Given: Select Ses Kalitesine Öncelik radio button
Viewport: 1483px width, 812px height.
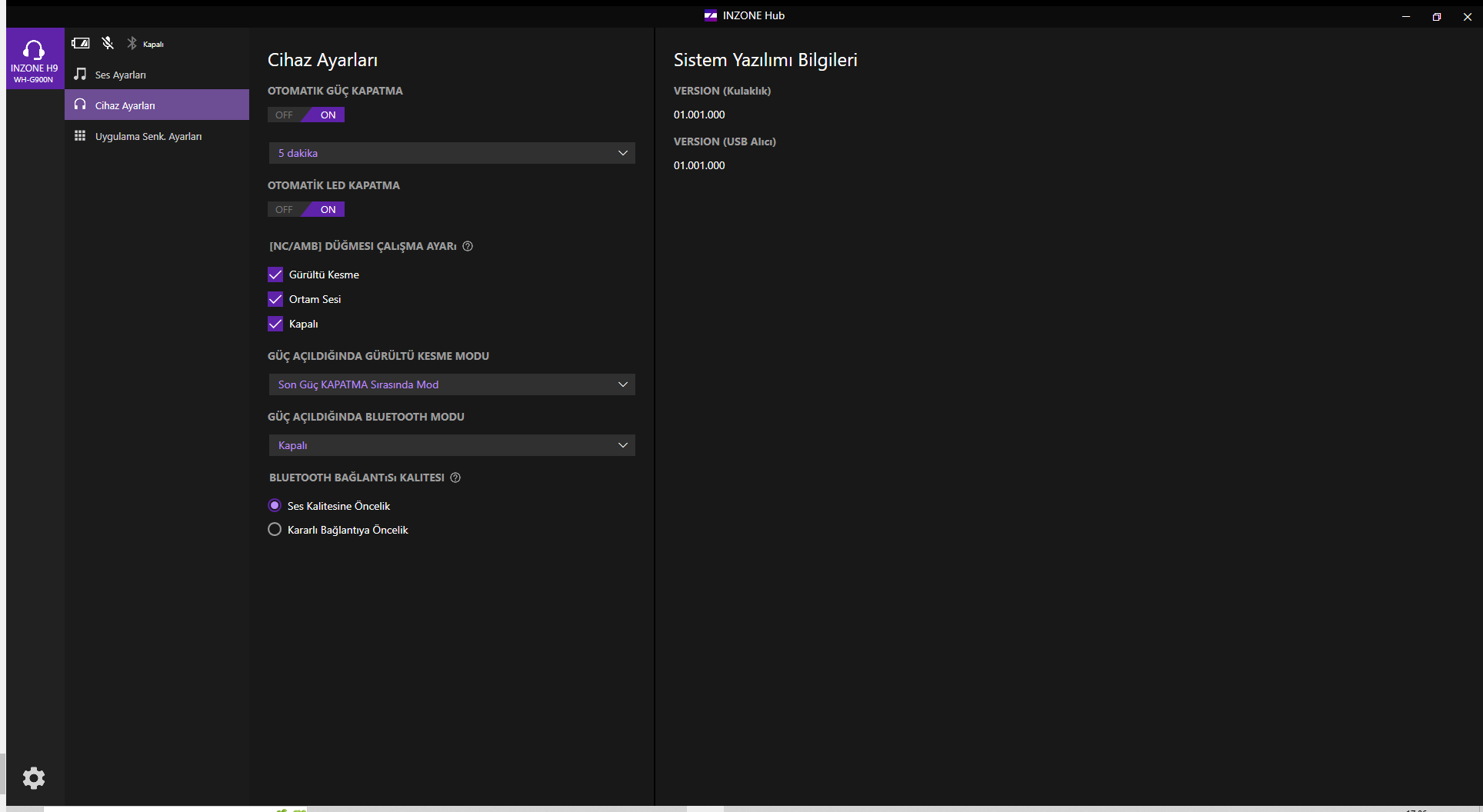Looking at the screenshot, I should coord(275,505).
